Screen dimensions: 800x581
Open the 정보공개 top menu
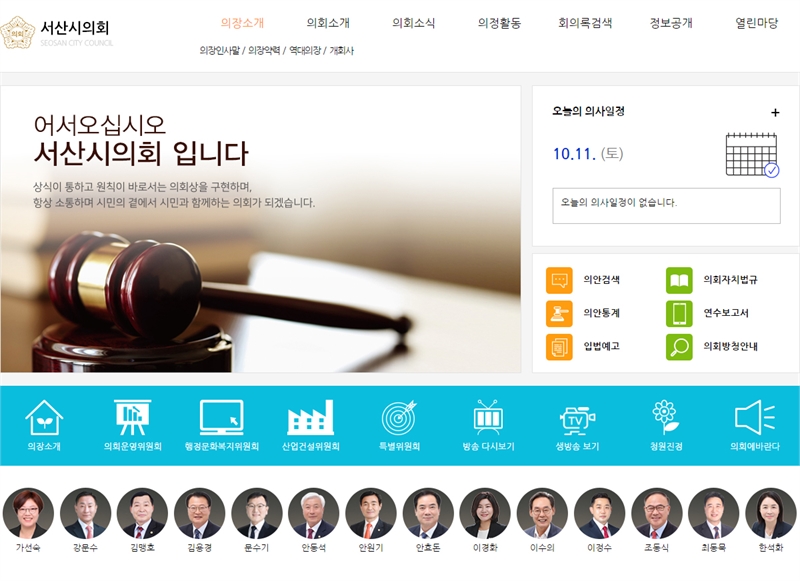click(x=671, y=23)
